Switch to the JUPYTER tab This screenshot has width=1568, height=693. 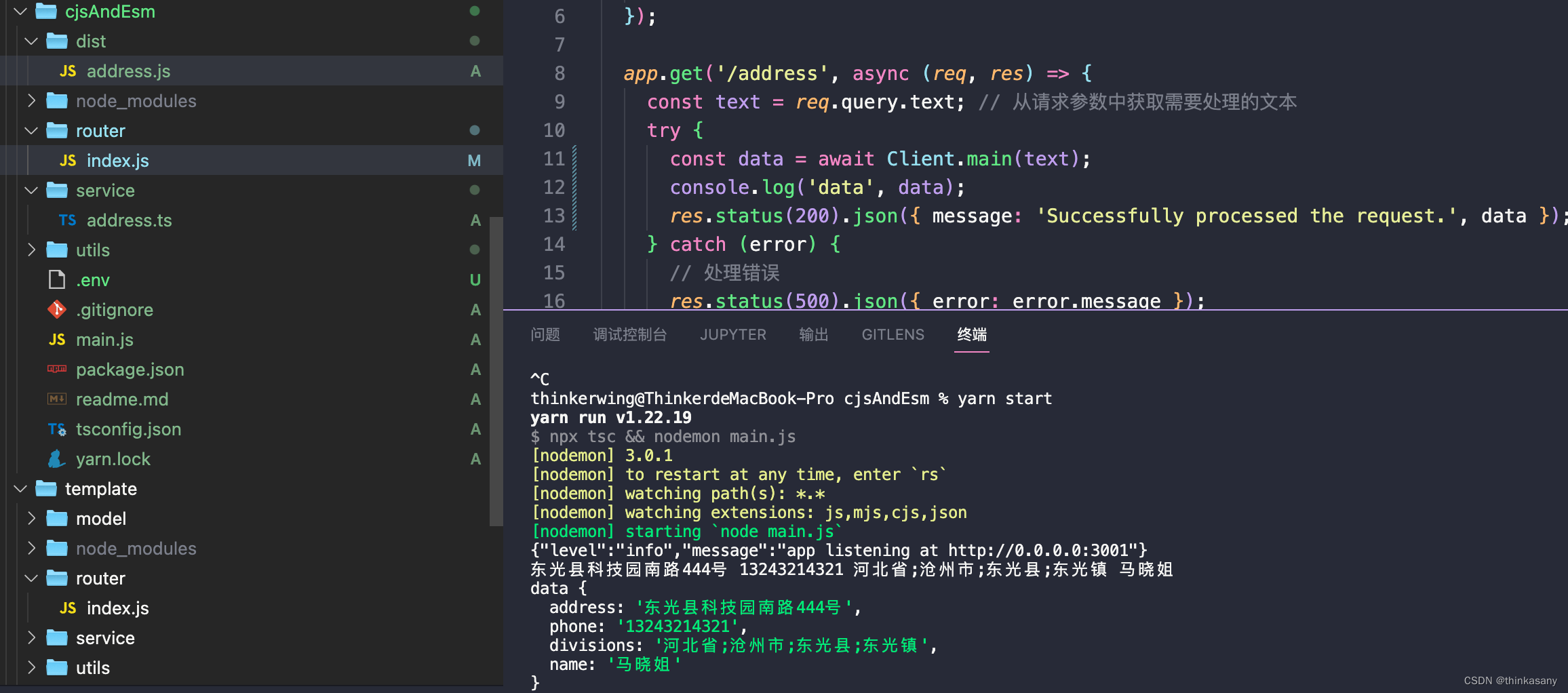click(x=732, y=334)
